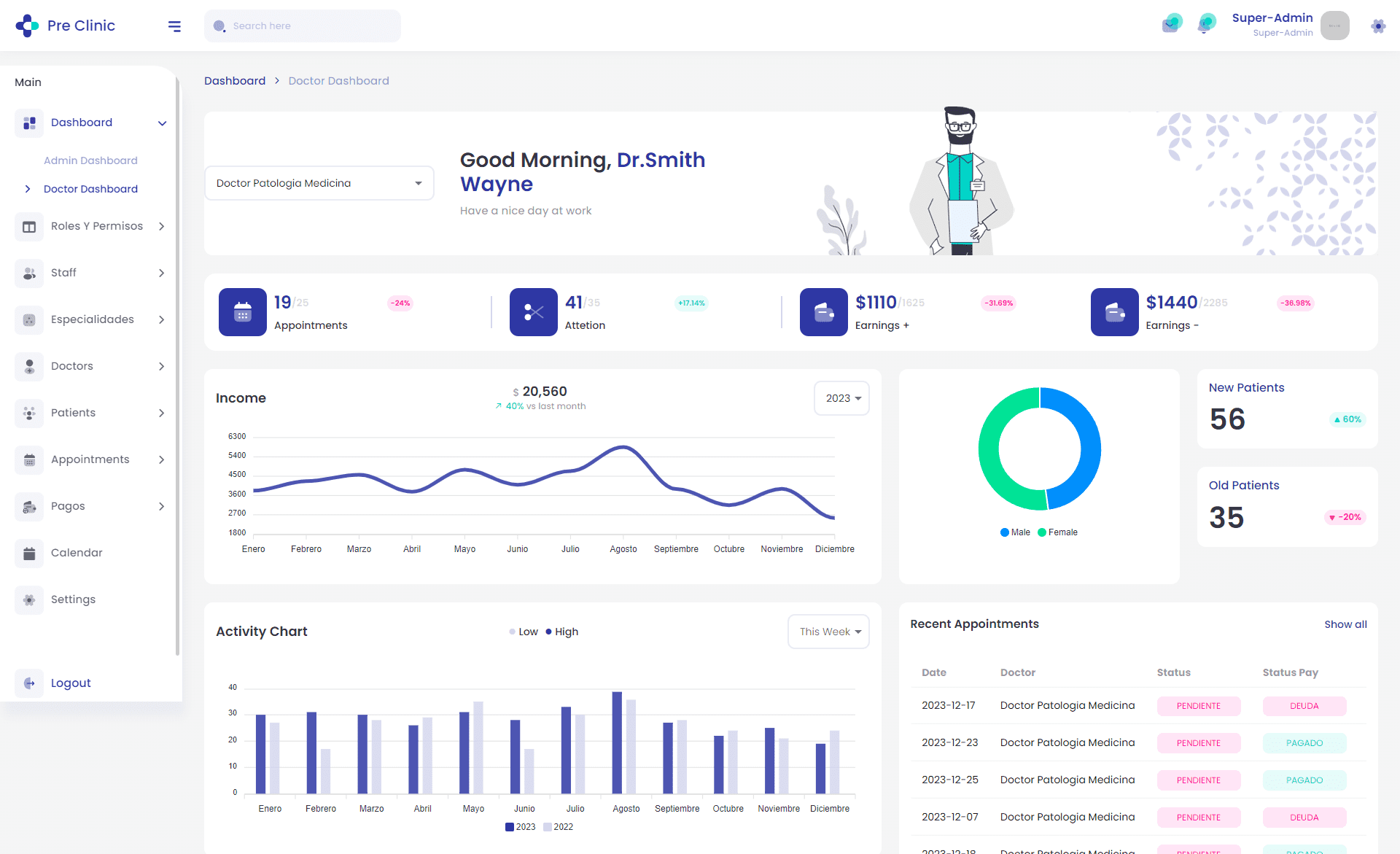
Task: Open the chat messages icon in header
Action: pos(1172,25)
